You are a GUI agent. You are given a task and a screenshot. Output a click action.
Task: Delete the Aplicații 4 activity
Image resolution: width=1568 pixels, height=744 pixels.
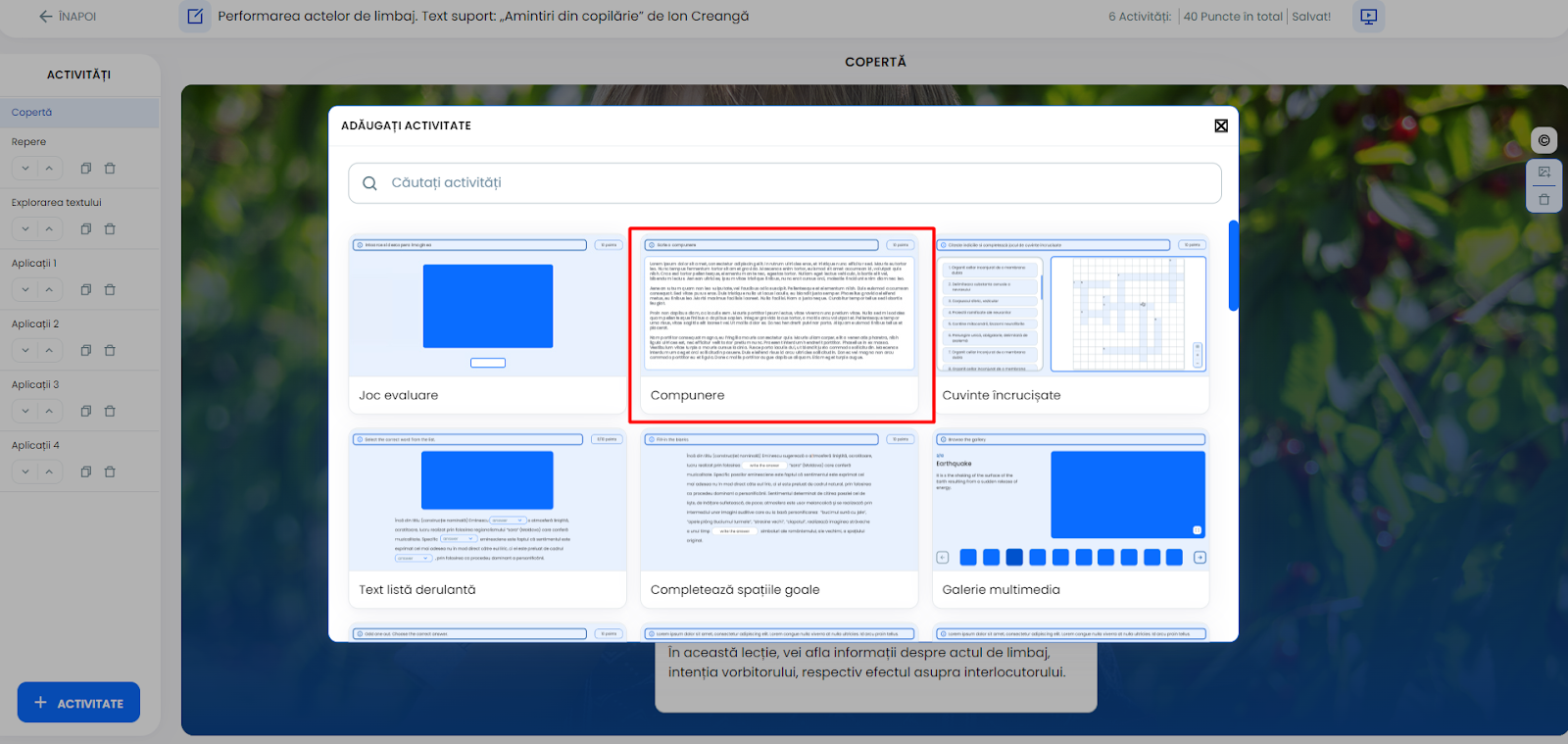click(110, 472)
